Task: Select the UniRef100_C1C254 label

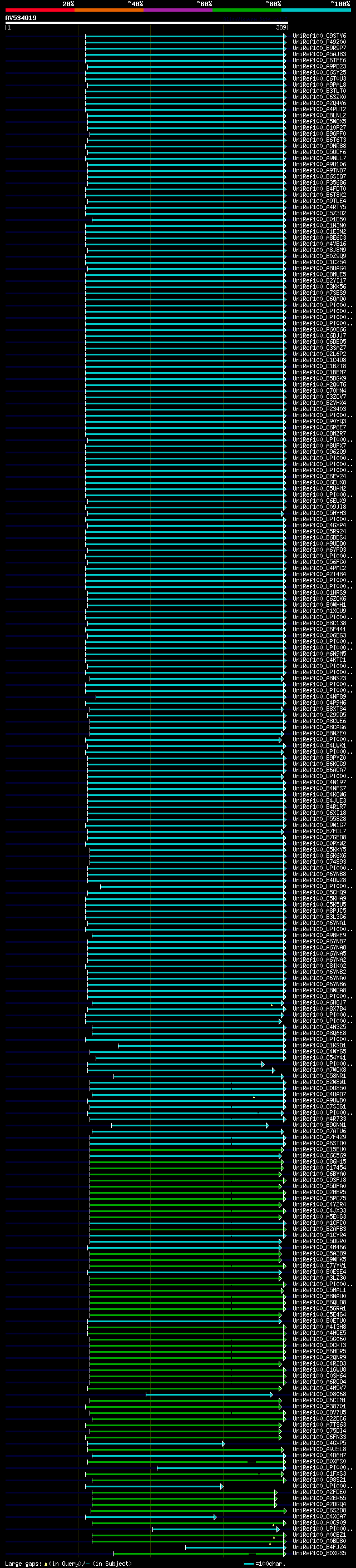Action: [x=319, y=263]
